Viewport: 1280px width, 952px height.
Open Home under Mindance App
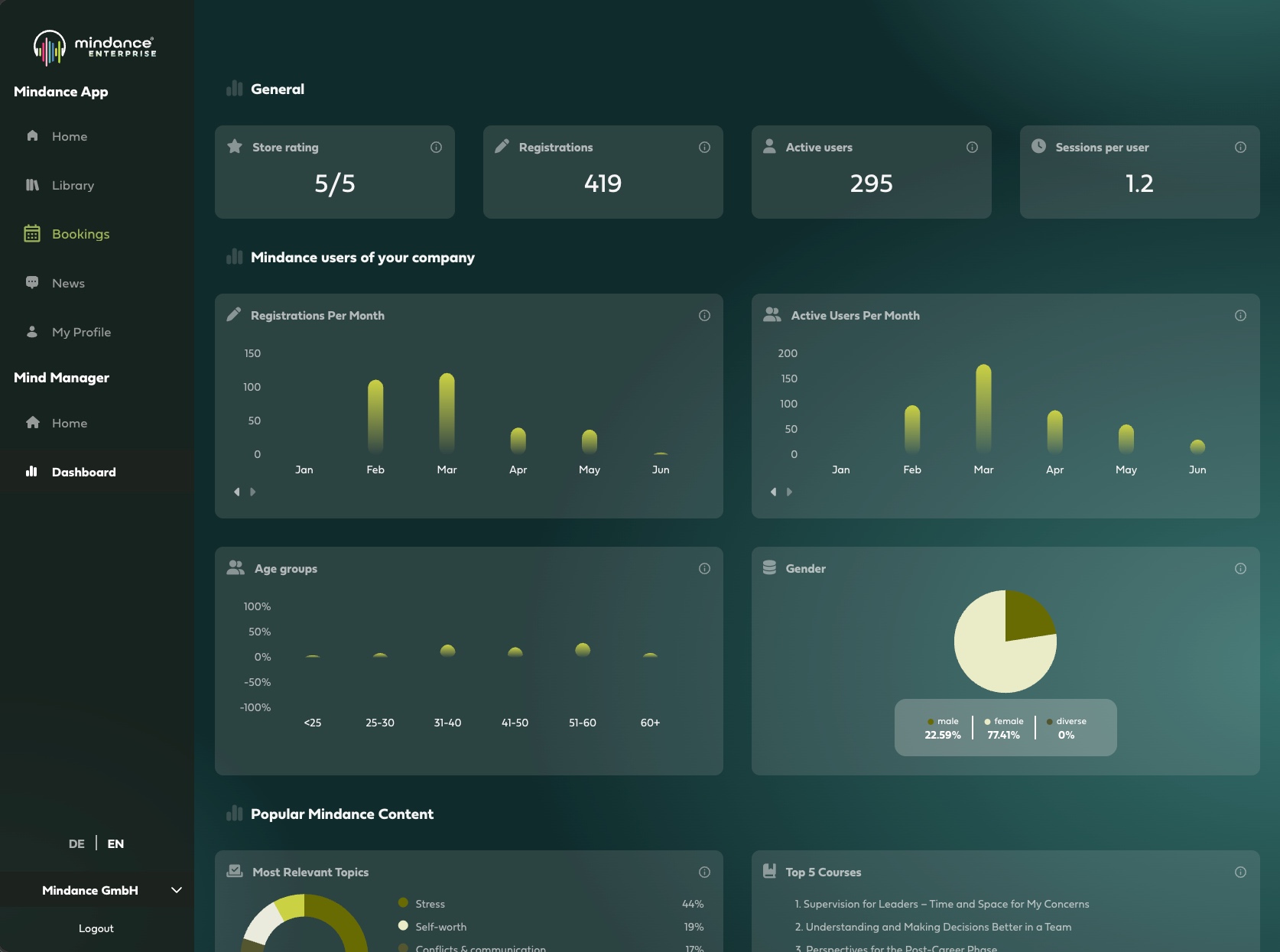click(x=70, y=136)
